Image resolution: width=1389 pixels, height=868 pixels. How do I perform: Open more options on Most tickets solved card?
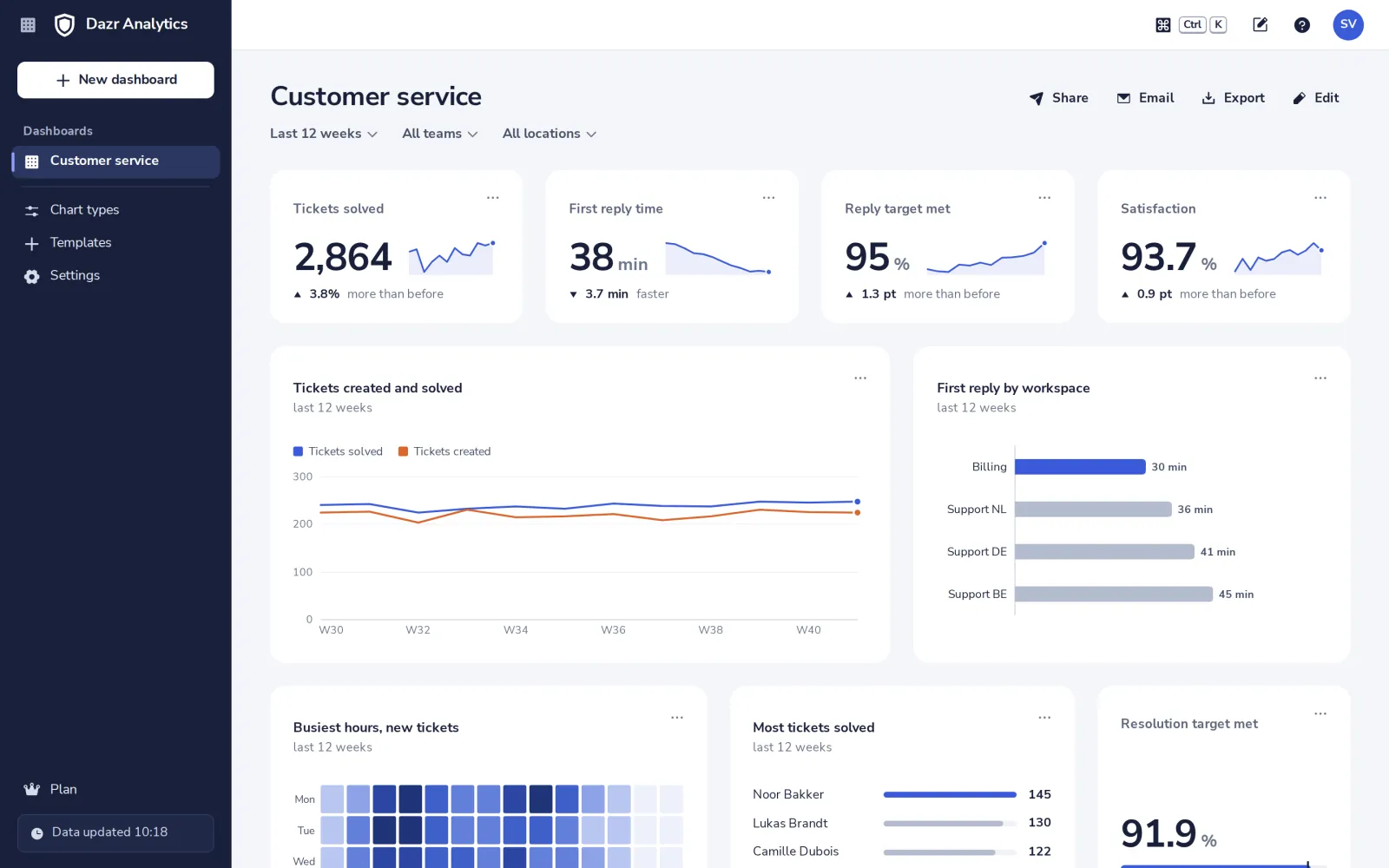1045,718
